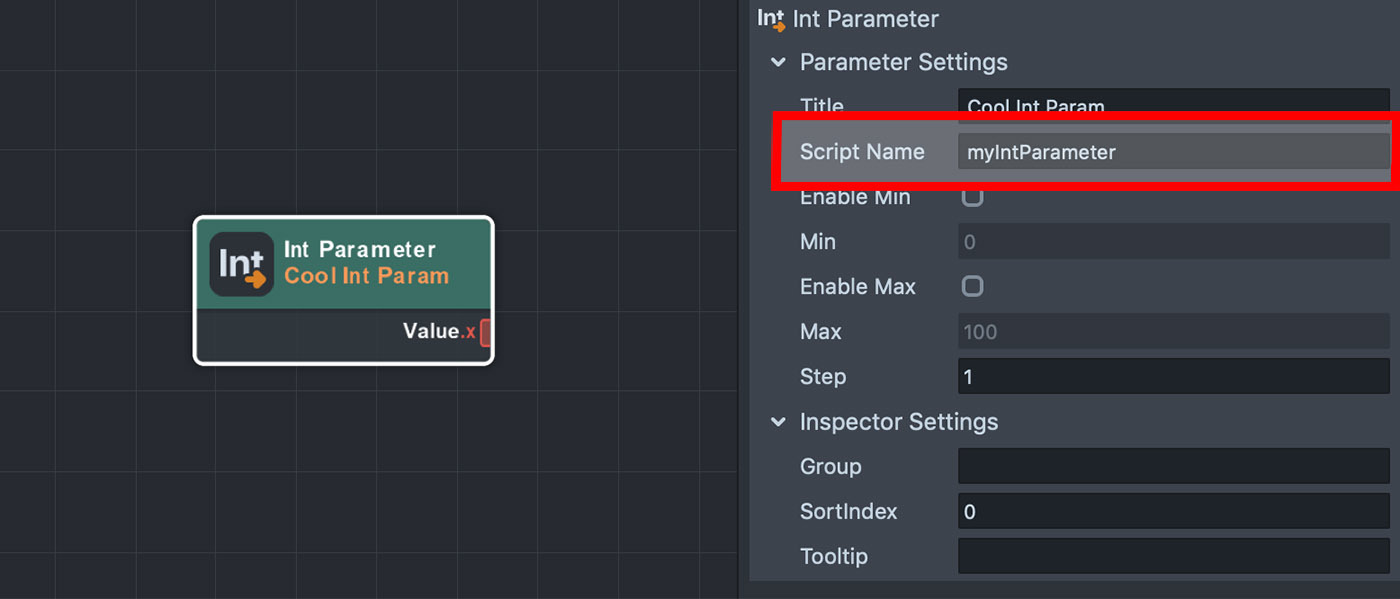Click the red Value.x output port

486,332
